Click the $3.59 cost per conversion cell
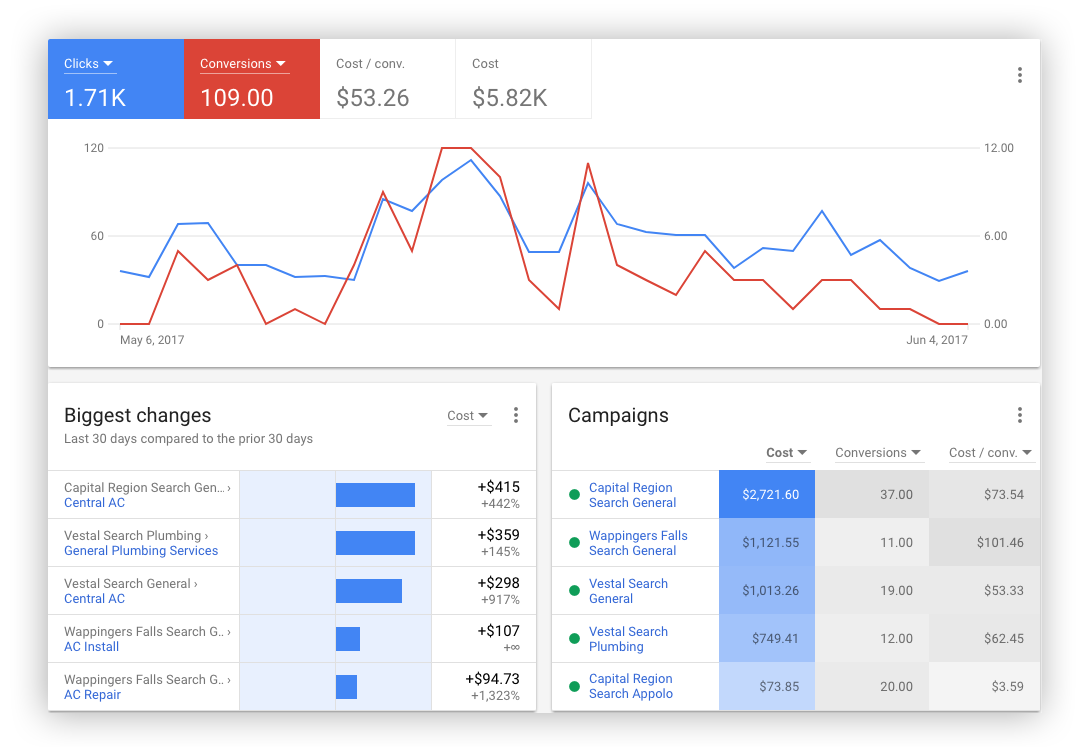 [984, 687]
